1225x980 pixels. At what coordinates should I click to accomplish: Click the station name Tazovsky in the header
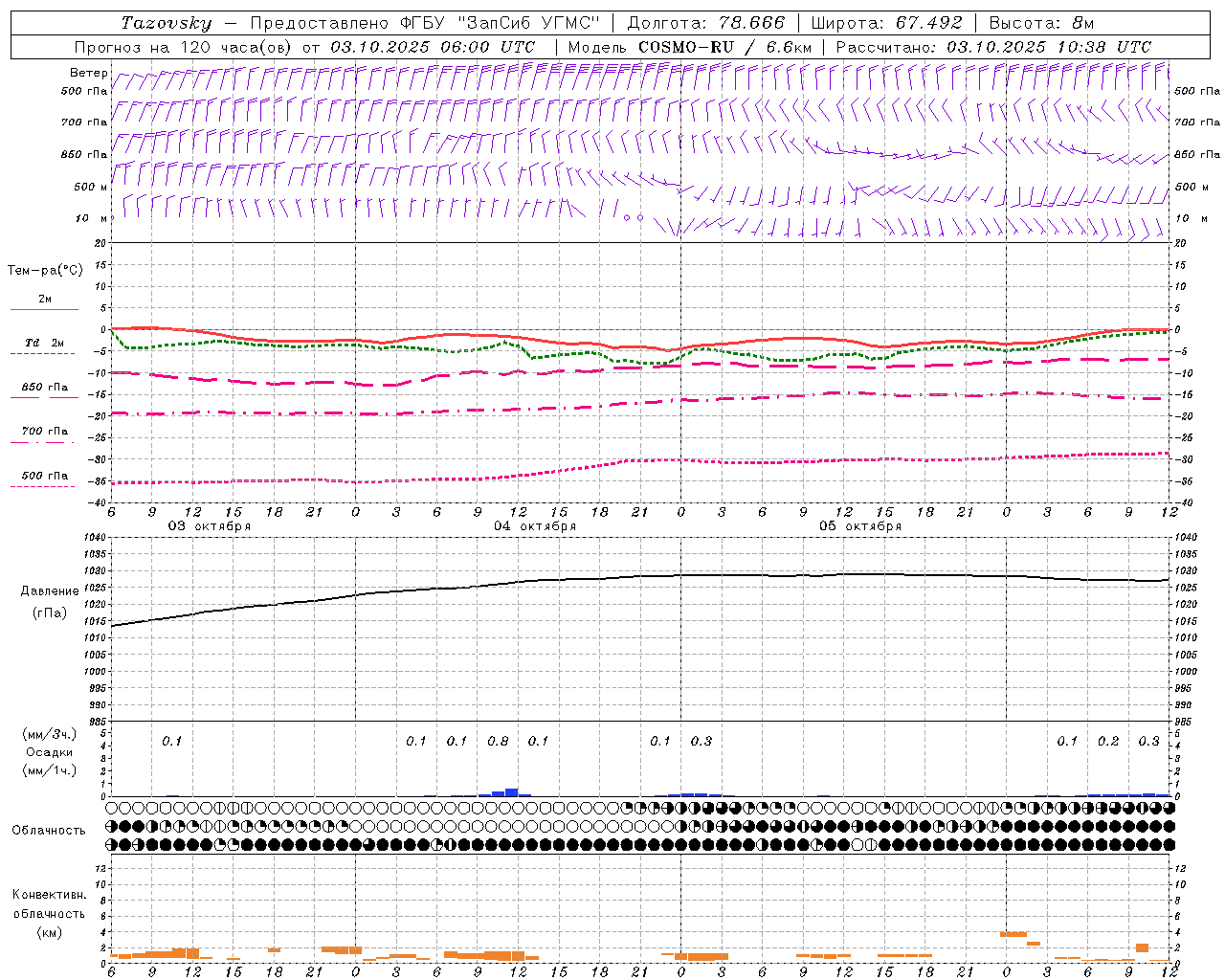pos(166,23)
